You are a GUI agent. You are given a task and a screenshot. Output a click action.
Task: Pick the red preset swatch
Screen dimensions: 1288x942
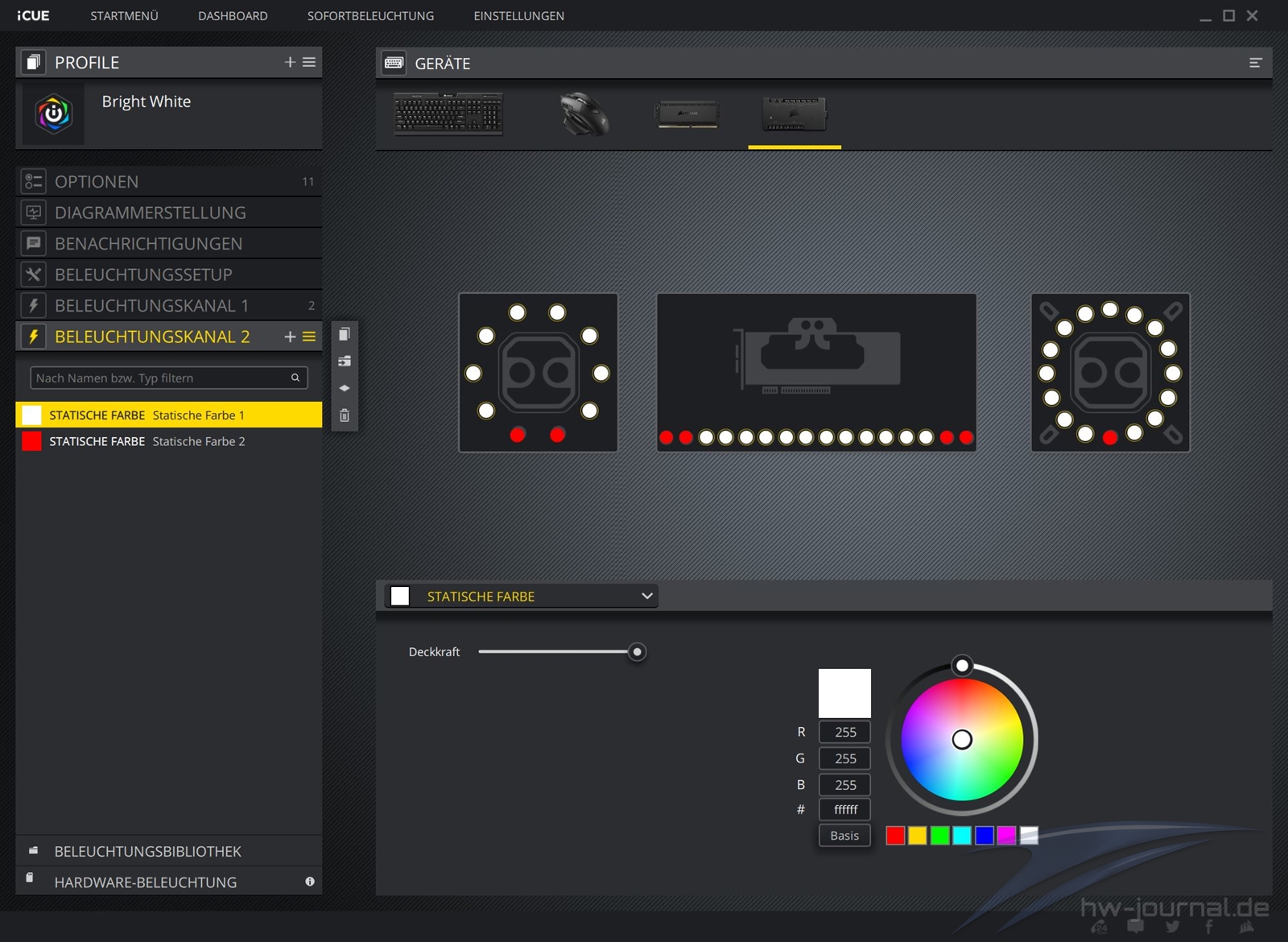[x=895, y=836]
